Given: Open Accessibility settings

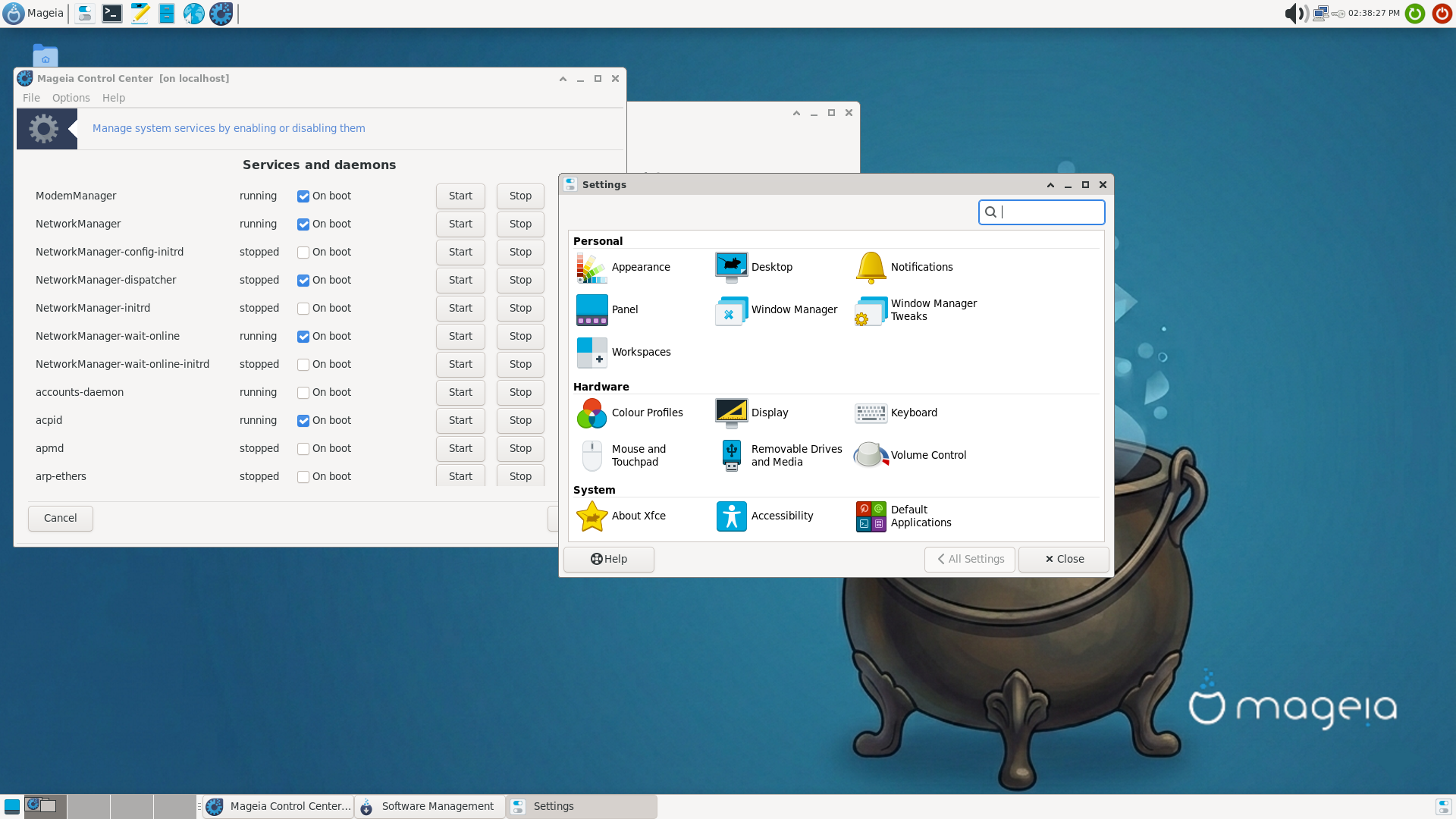Looking at the screenshot, I should pos(764,516).
